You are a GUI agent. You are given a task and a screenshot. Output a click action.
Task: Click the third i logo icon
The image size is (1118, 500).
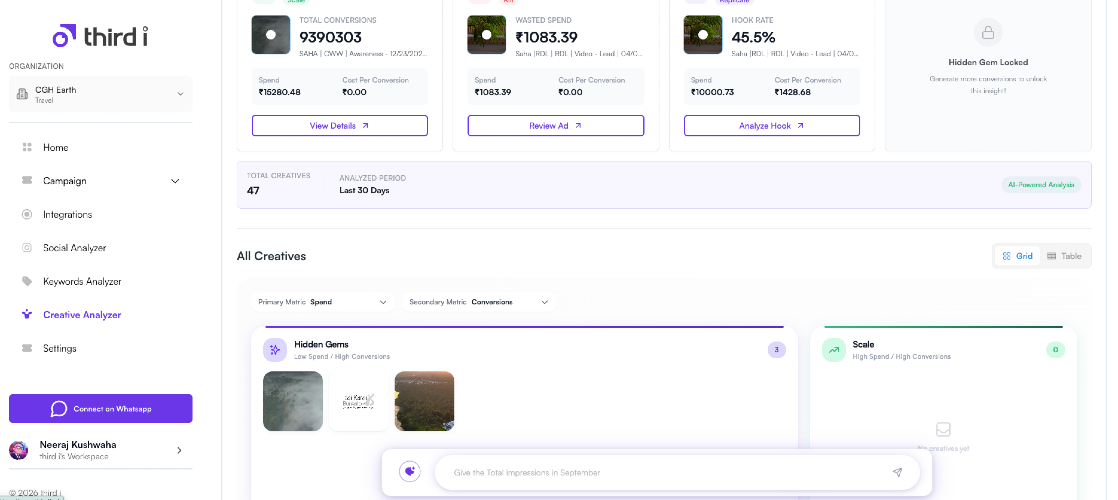click(x=65, y=35)
